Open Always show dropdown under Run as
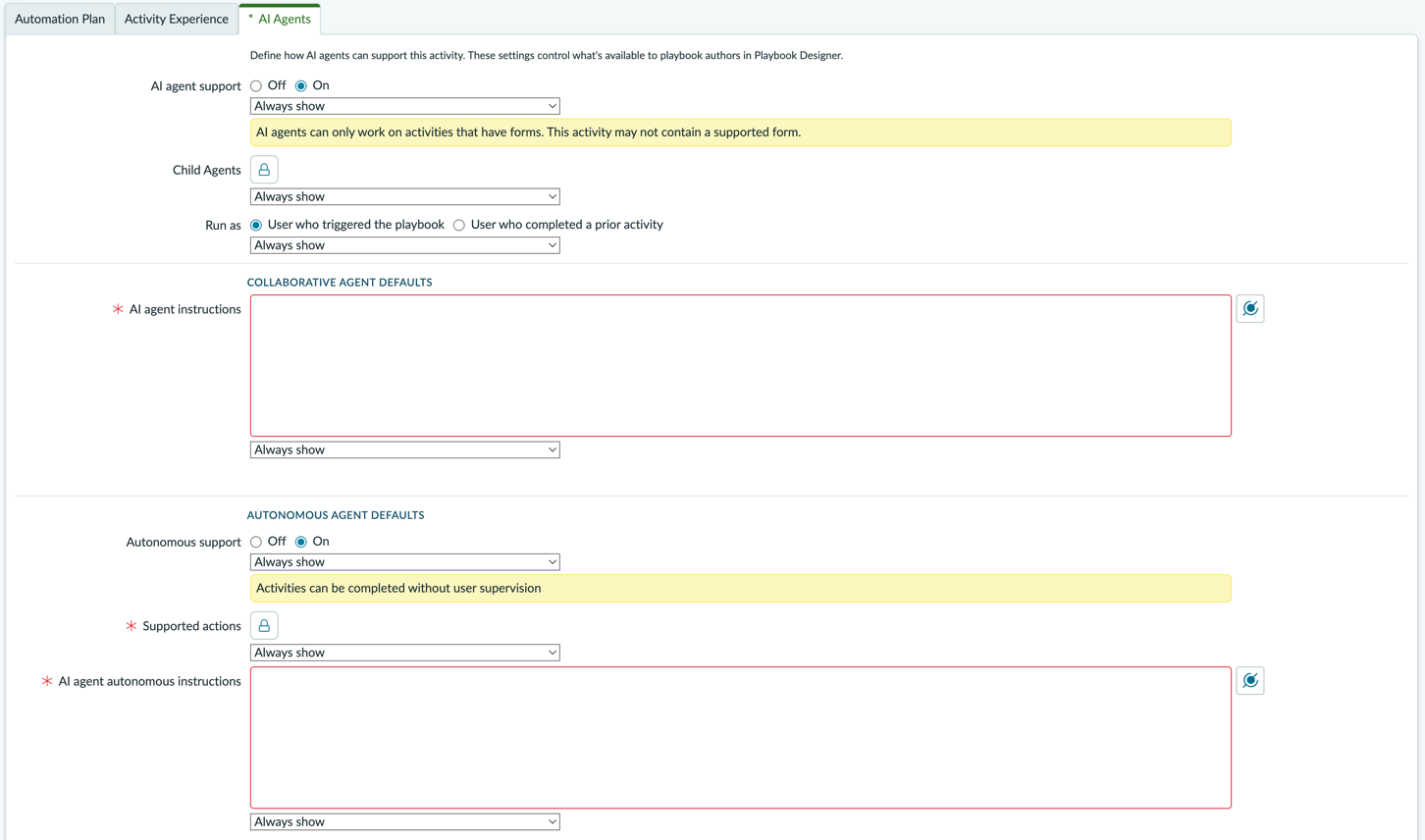 (x=404, y=245)
